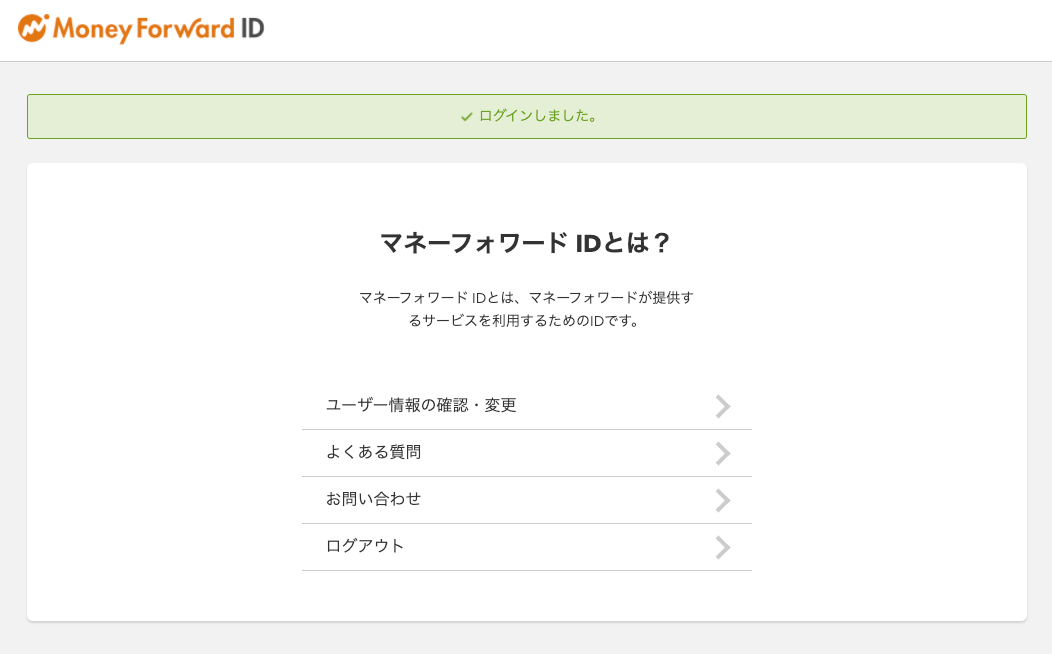Click the green checkmark in login notice

pos(466,117)
